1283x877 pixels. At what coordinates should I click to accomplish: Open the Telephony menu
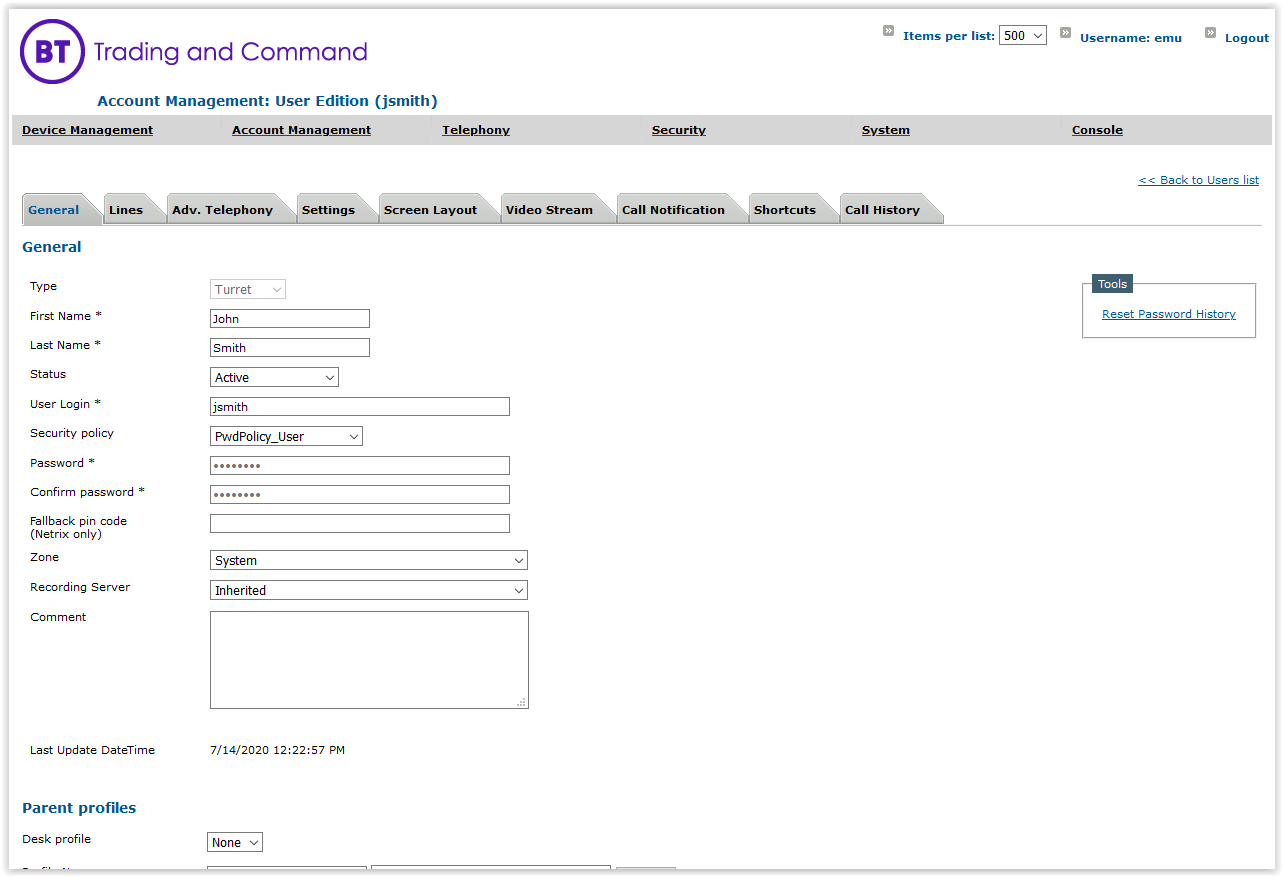476,130
